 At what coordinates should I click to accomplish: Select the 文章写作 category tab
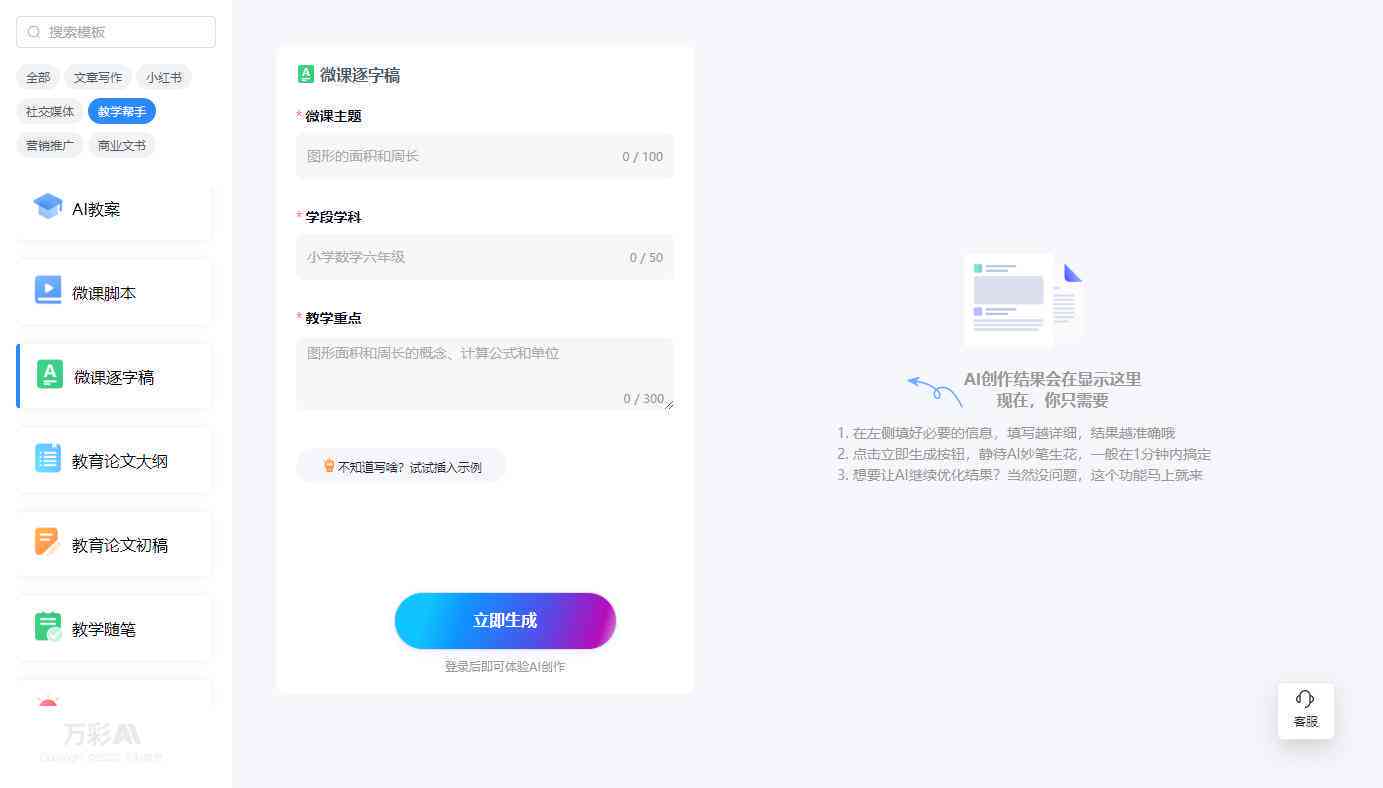(98, 77)
